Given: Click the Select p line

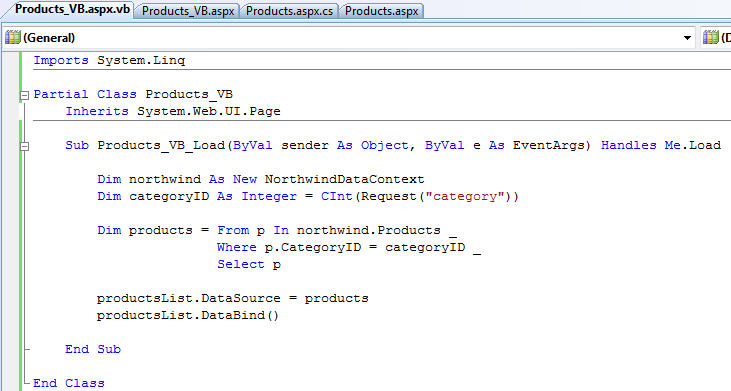Looking at the screenshot, I should [249, 265].
